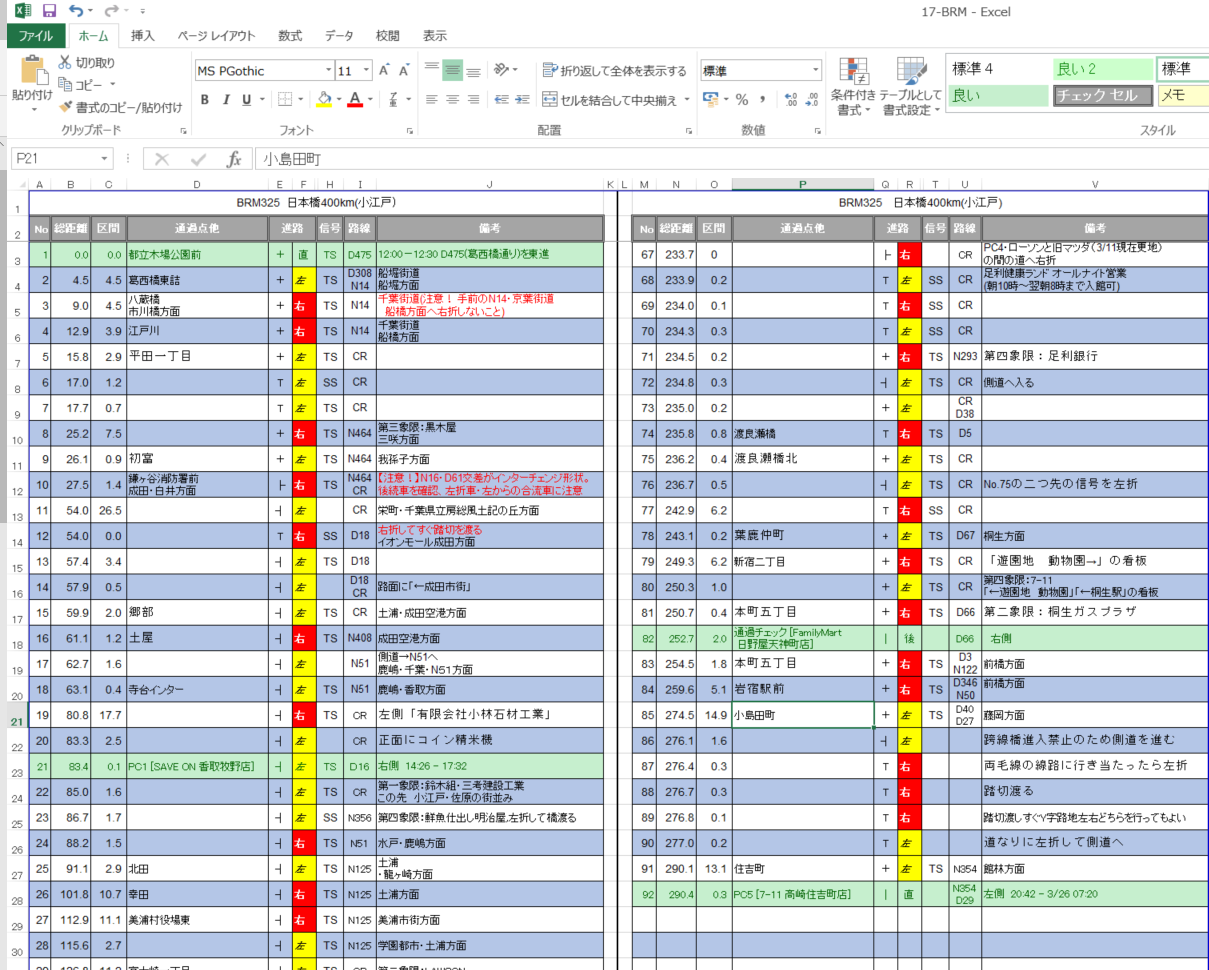Click the percent style icon
Image resolution: width=1209 pixels, height=970 pixels.
tap(742, 100)
